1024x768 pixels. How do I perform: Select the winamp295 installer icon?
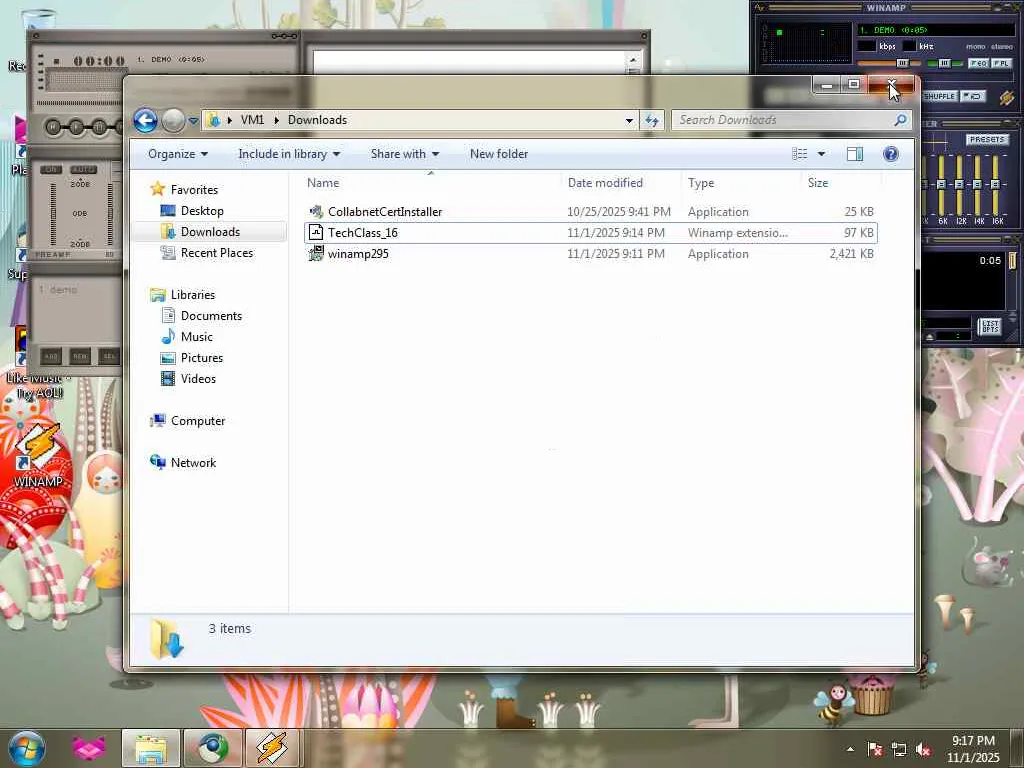[x=316, y=253]
